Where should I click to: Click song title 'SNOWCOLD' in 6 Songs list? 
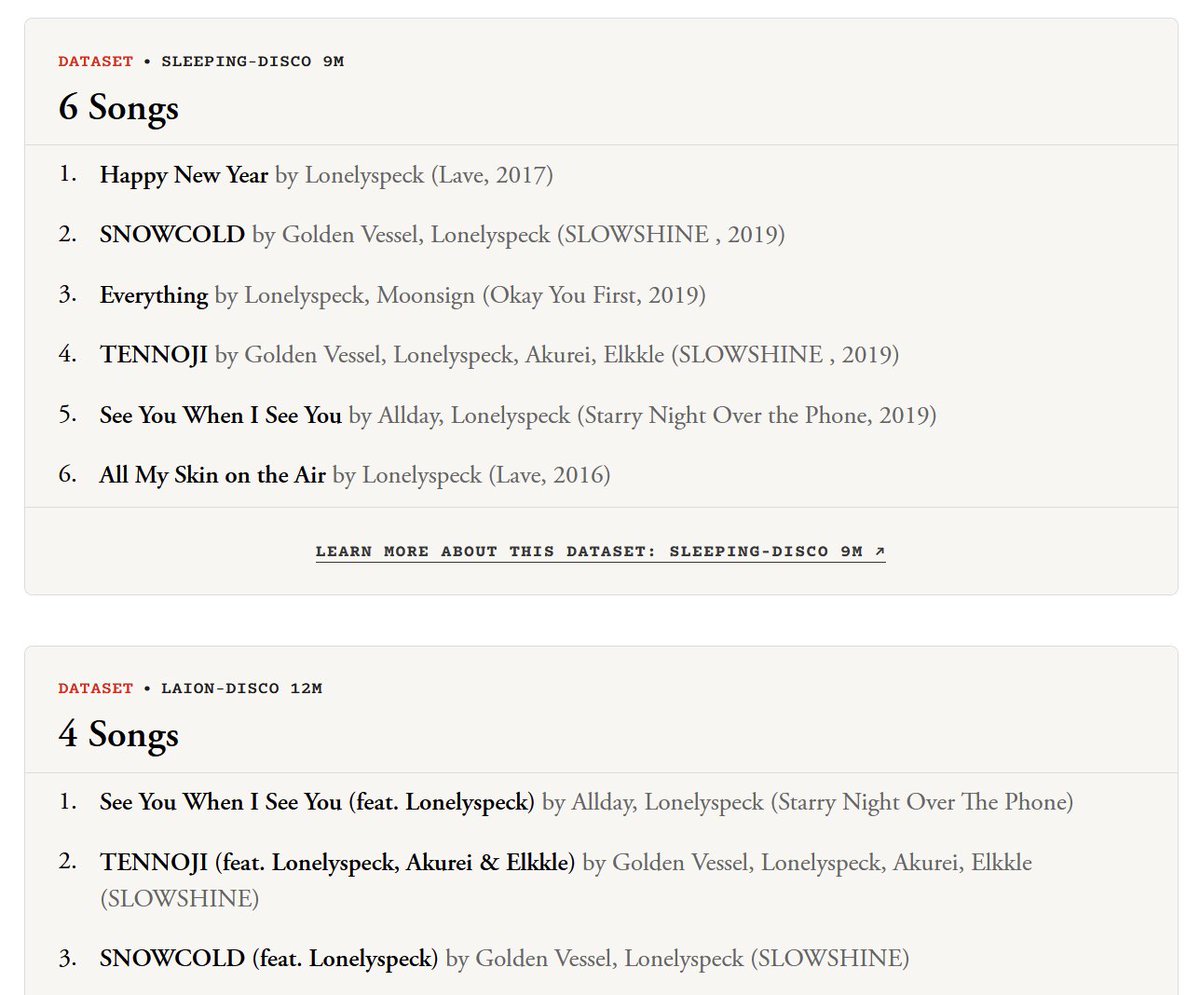coord(172,235)
